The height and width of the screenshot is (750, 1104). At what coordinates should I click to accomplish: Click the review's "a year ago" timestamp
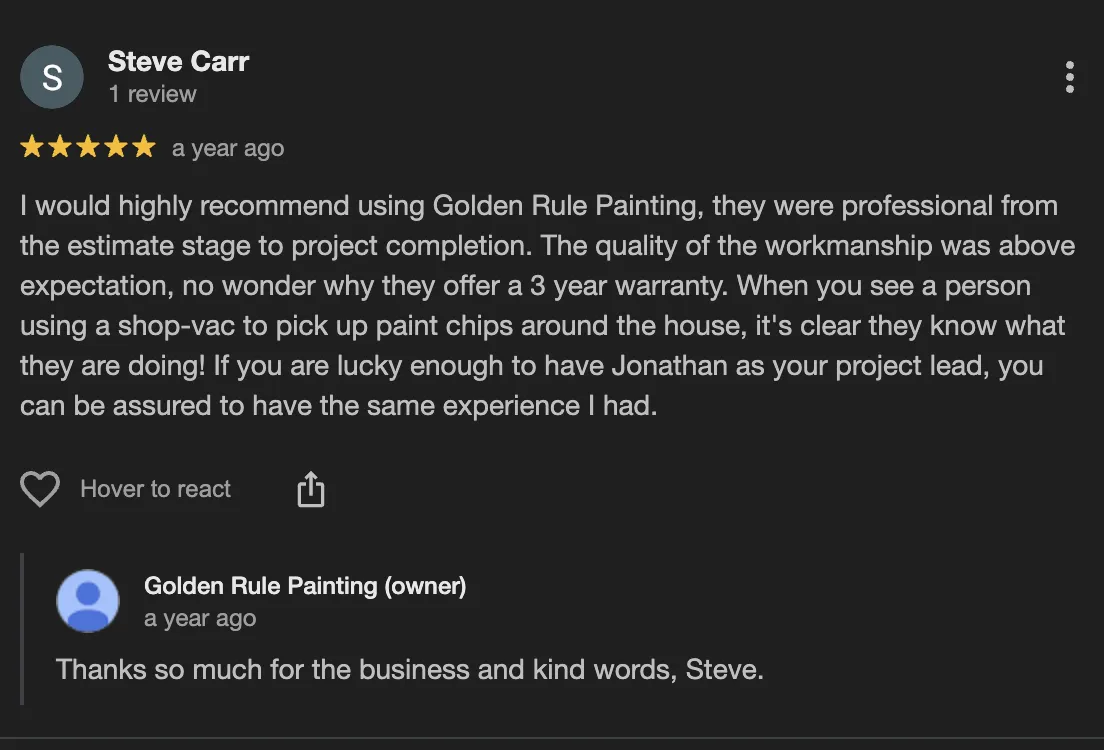[x=228, y=149]
